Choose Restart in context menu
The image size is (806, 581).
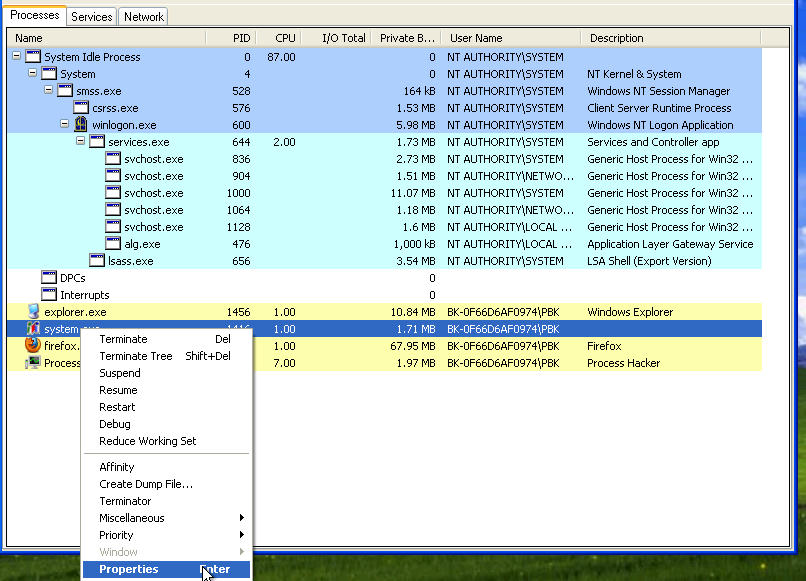(166, 407)
